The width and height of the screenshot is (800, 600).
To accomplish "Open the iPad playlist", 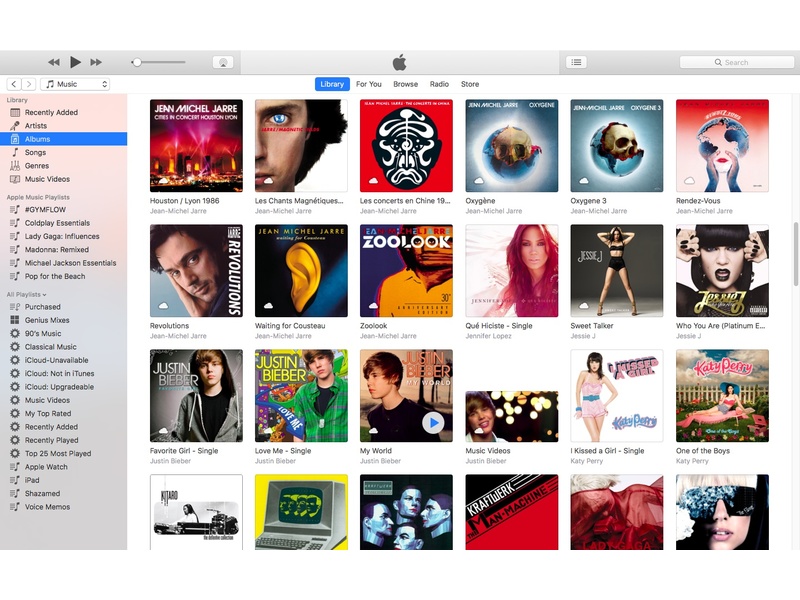I will 63,480.
